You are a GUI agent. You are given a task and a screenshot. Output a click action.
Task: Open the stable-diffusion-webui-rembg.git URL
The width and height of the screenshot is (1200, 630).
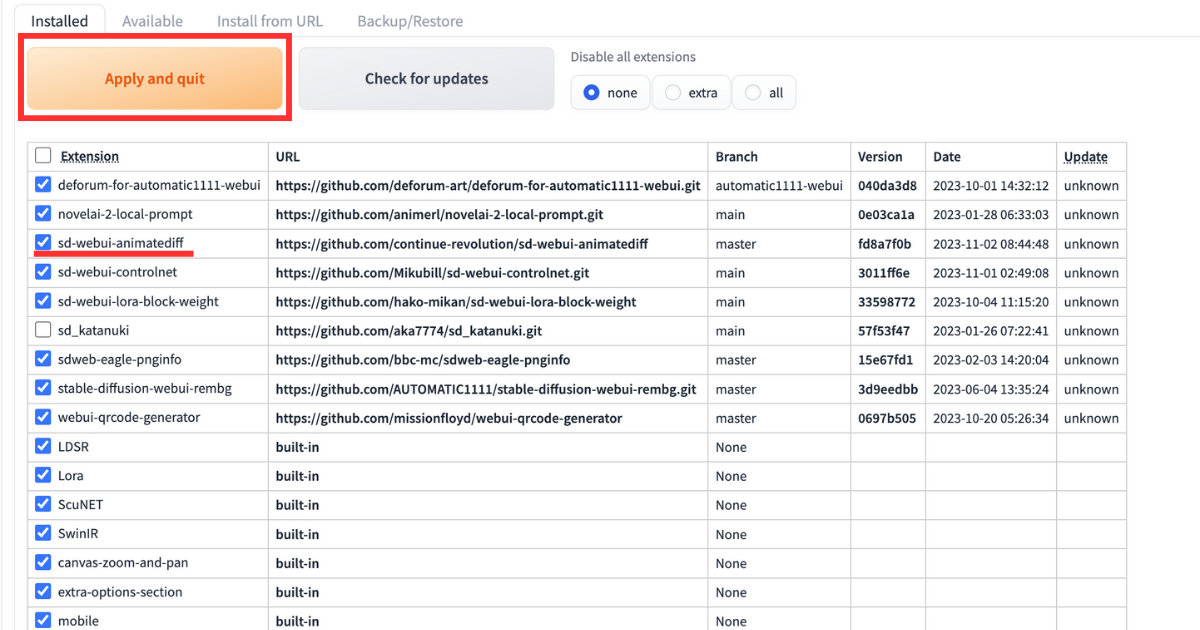(x=484, y=389)
